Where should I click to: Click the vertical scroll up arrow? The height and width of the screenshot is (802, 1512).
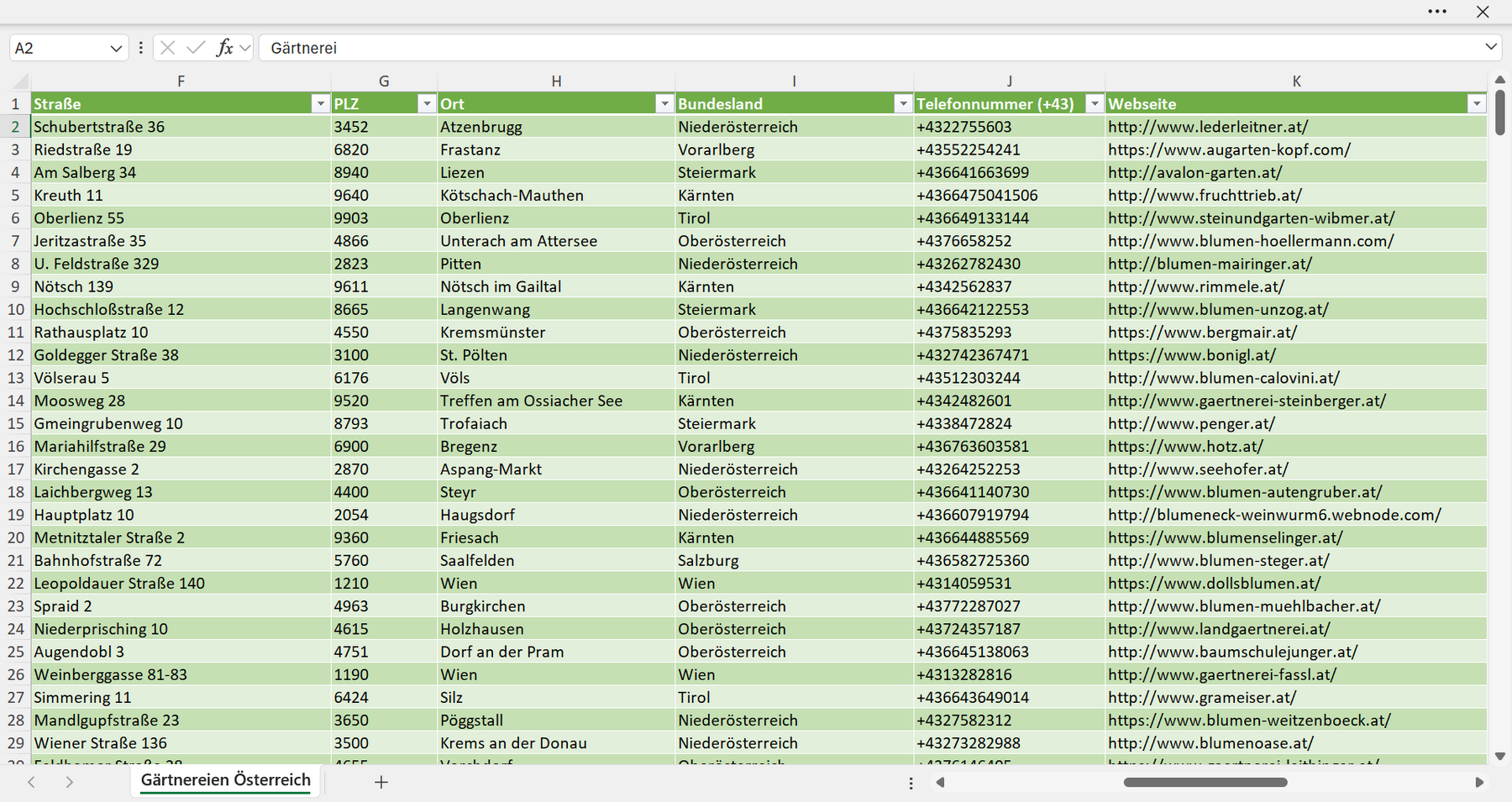[x=1500, y=80]
